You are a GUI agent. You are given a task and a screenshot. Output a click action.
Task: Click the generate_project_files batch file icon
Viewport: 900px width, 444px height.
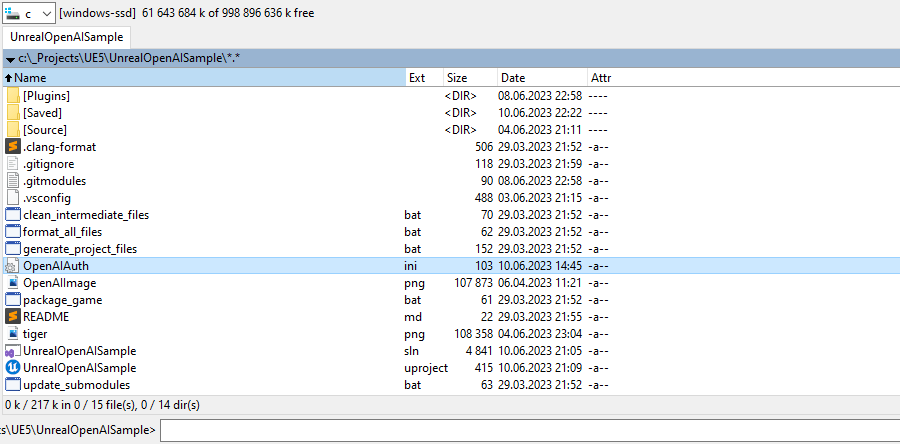[13, 249]
